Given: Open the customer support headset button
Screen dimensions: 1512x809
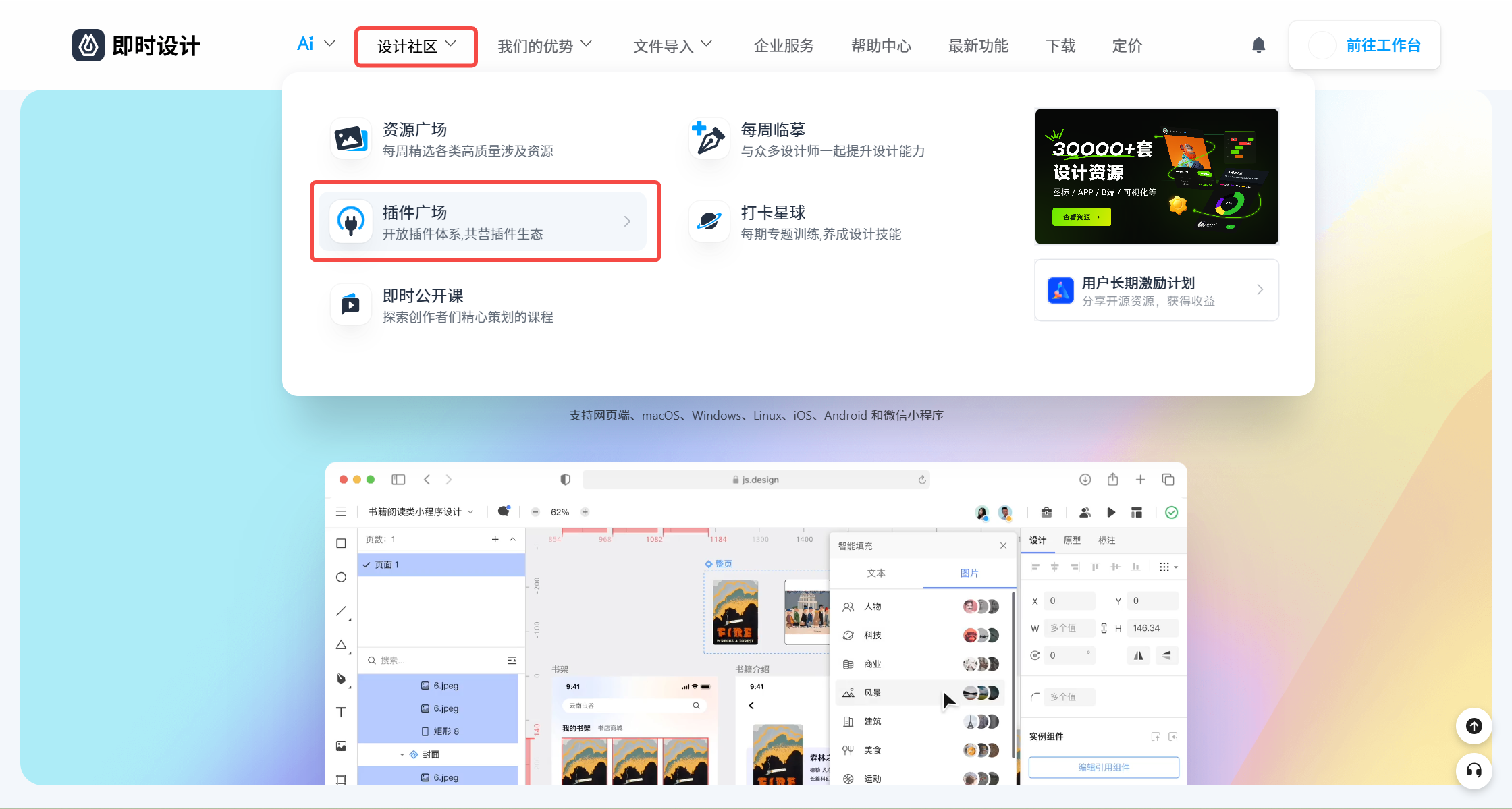Looking at the screenshot, I should (1474, 771).
